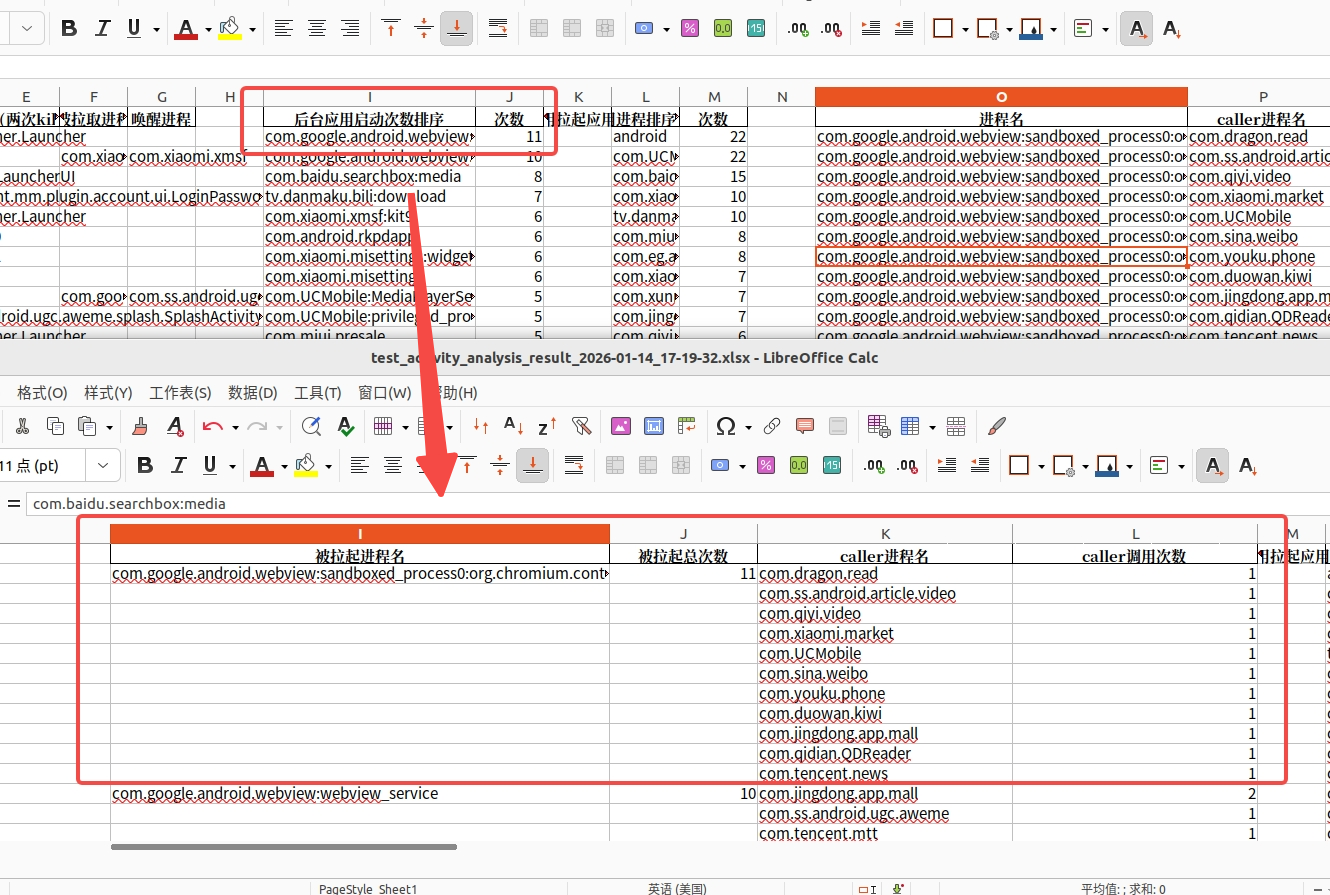The image size is (1330, 895).
Task: Open the 窗口(W) menu
Action: click(384, 393)
